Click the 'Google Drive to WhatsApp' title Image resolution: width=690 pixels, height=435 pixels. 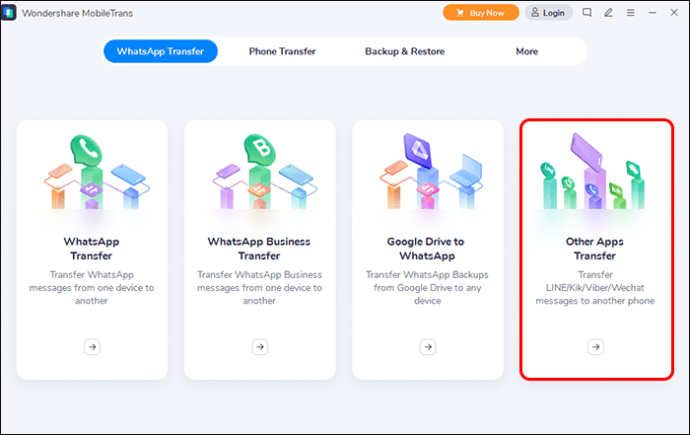pyautogui.click(x=427, y=249)
